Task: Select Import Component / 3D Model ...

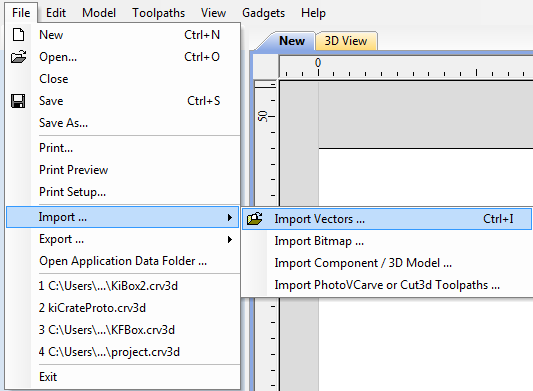Action: point(387,263)
